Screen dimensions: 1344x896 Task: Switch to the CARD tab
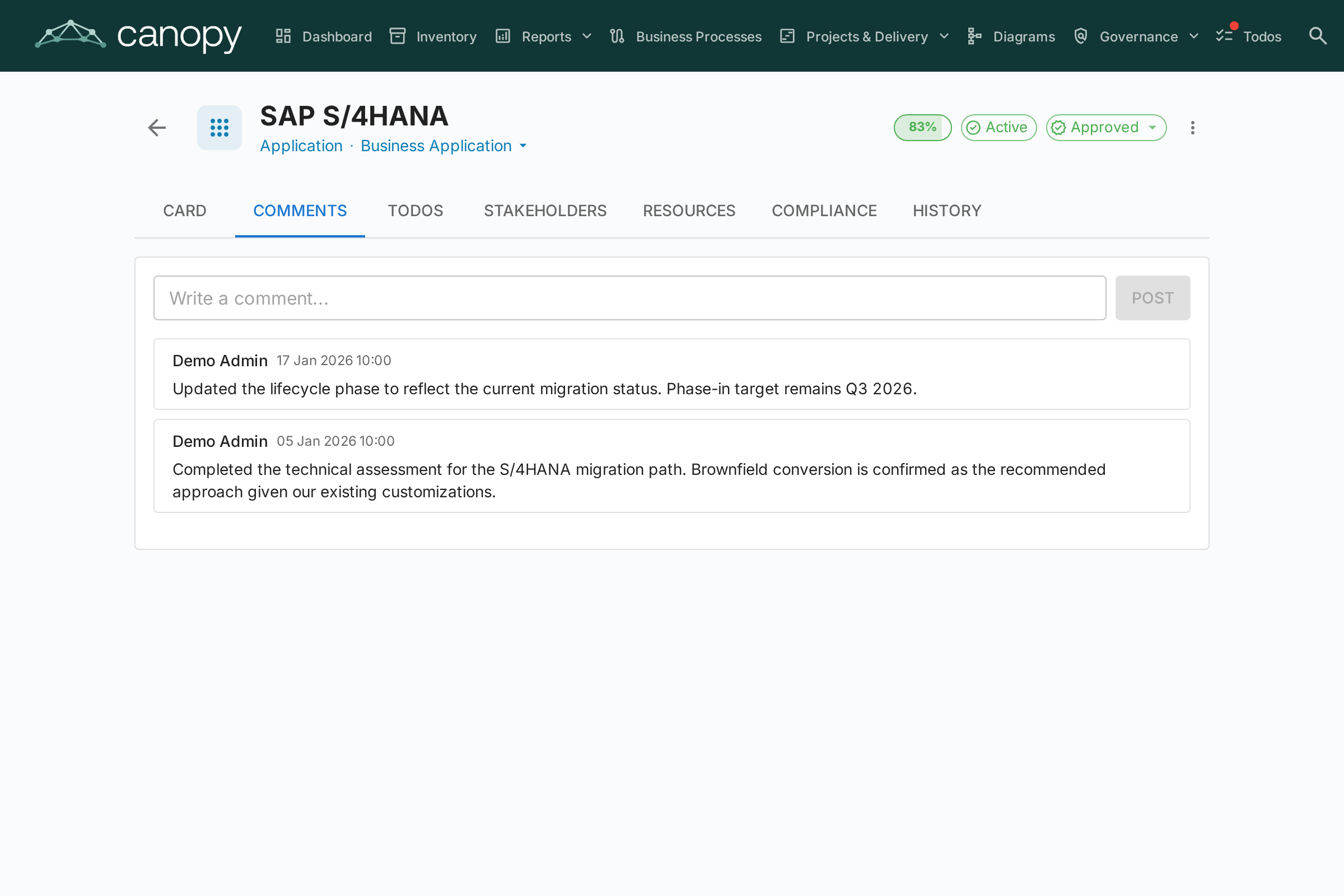pyautogui.click(x=185, y=211)
